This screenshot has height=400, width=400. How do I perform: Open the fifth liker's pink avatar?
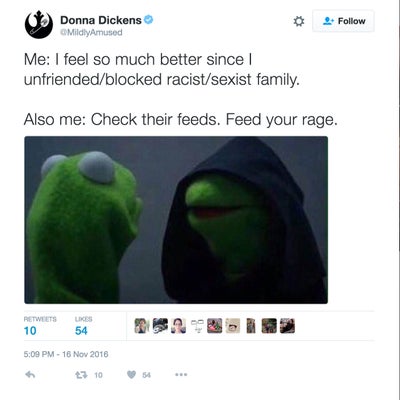(x=214, y=326)
